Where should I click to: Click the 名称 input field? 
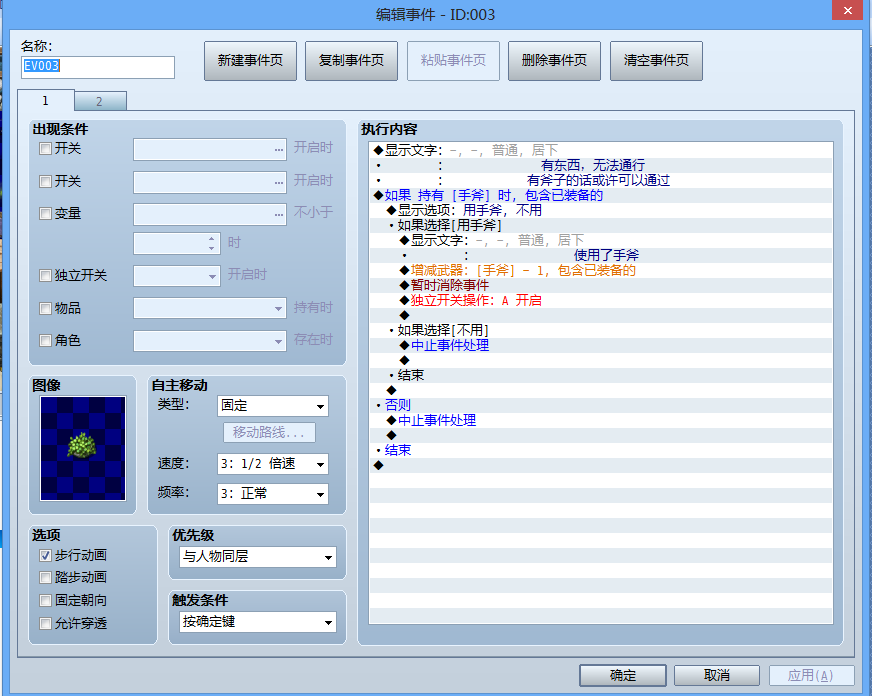pyautogui.click(x=98, y=67)
